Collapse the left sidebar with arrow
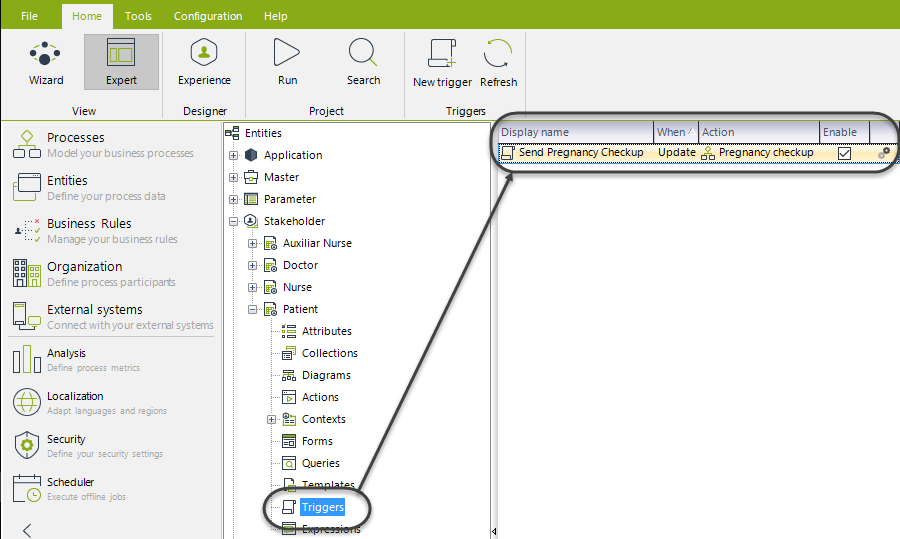900x539 pixels. click(x=26, y=530)
